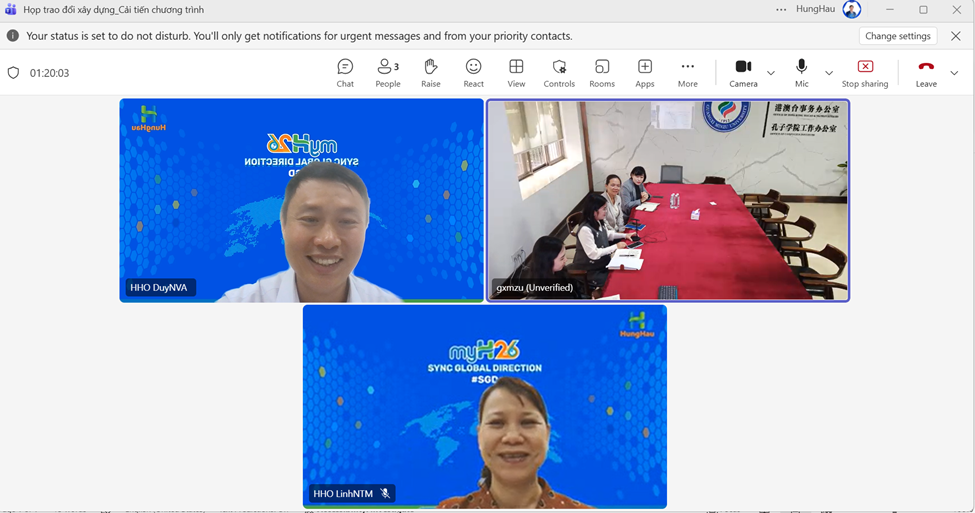Open the meeting Controls options
The height and width of the screenshot is (513, 975).
[x=559, y=73]
